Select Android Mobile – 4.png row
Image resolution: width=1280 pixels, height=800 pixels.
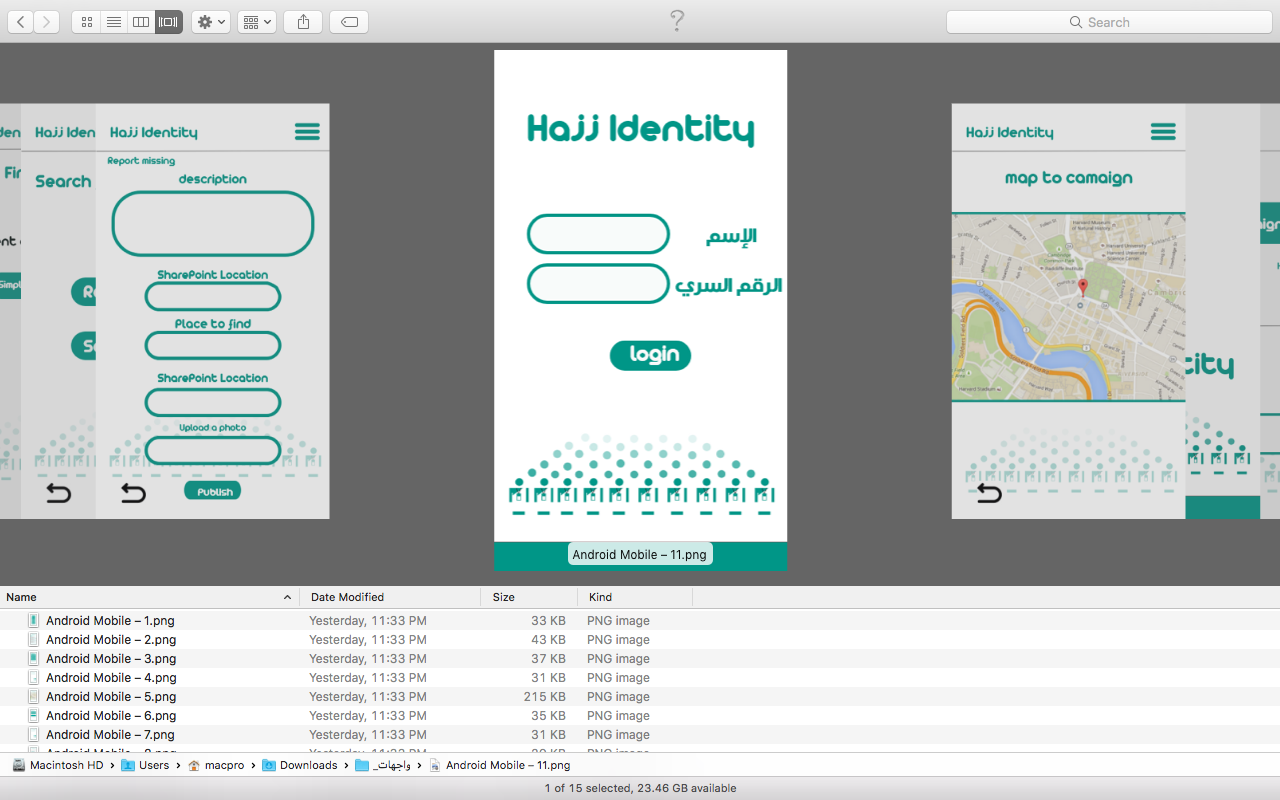pos(640,678)
